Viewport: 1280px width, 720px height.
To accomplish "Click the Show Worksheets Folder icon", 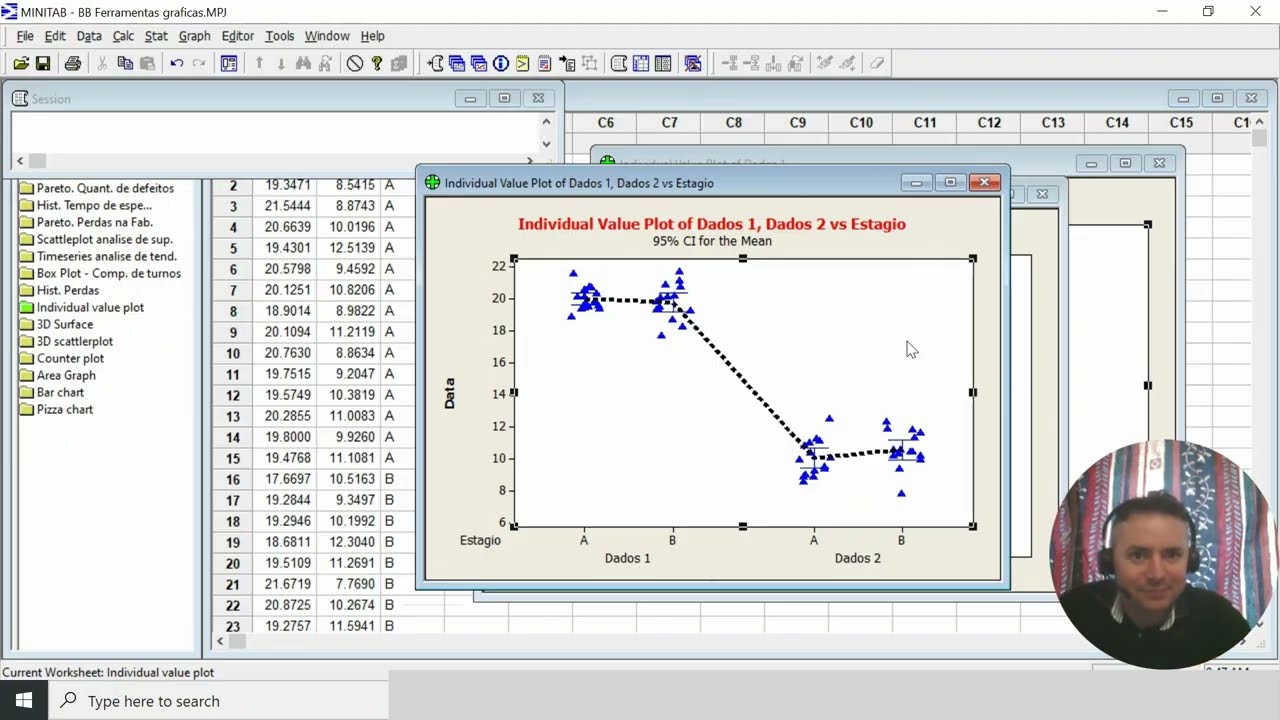I will click(456, 63).
